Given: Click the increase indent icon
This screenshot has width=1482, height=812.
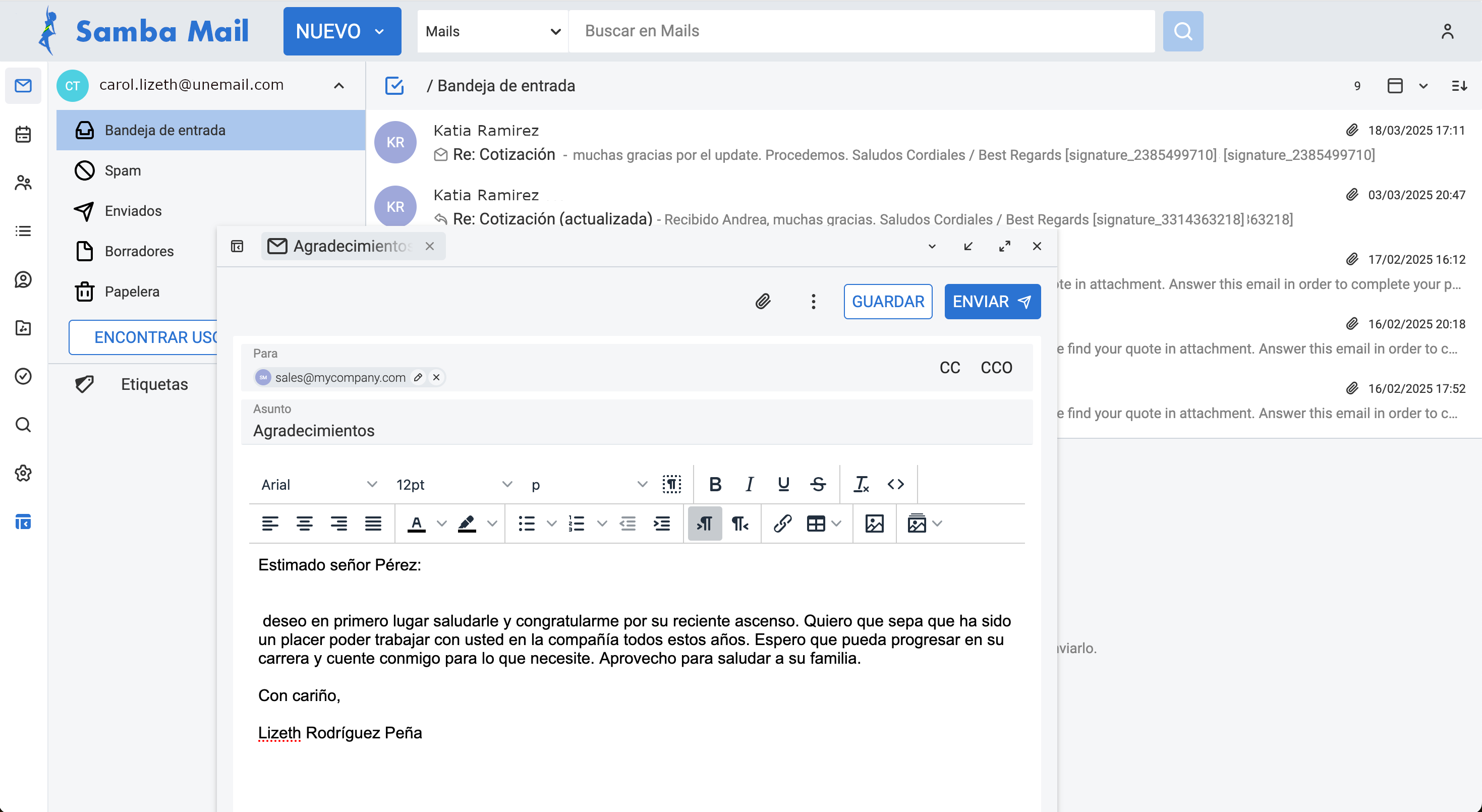Looking at the screenshot, I should tap(662, 524).
